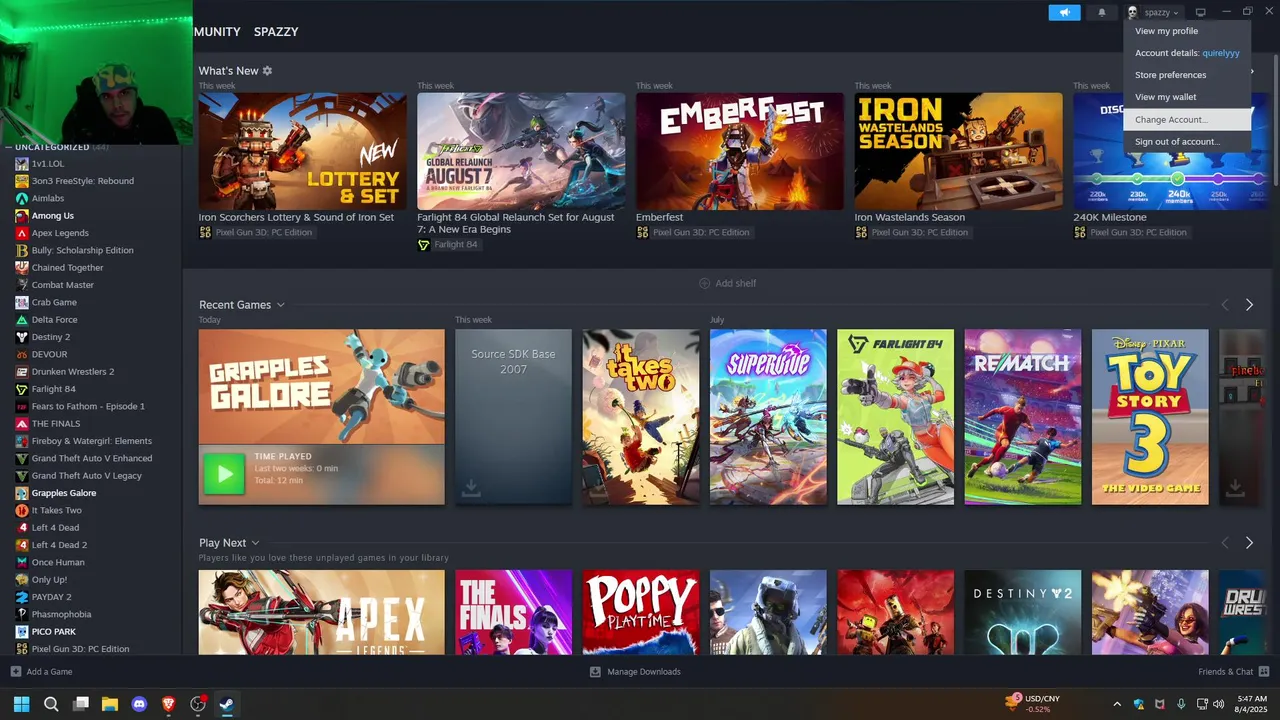Open Friends & Chat
The image size is (1280, 720).
pyautogui.click(x=1234, y=672)
